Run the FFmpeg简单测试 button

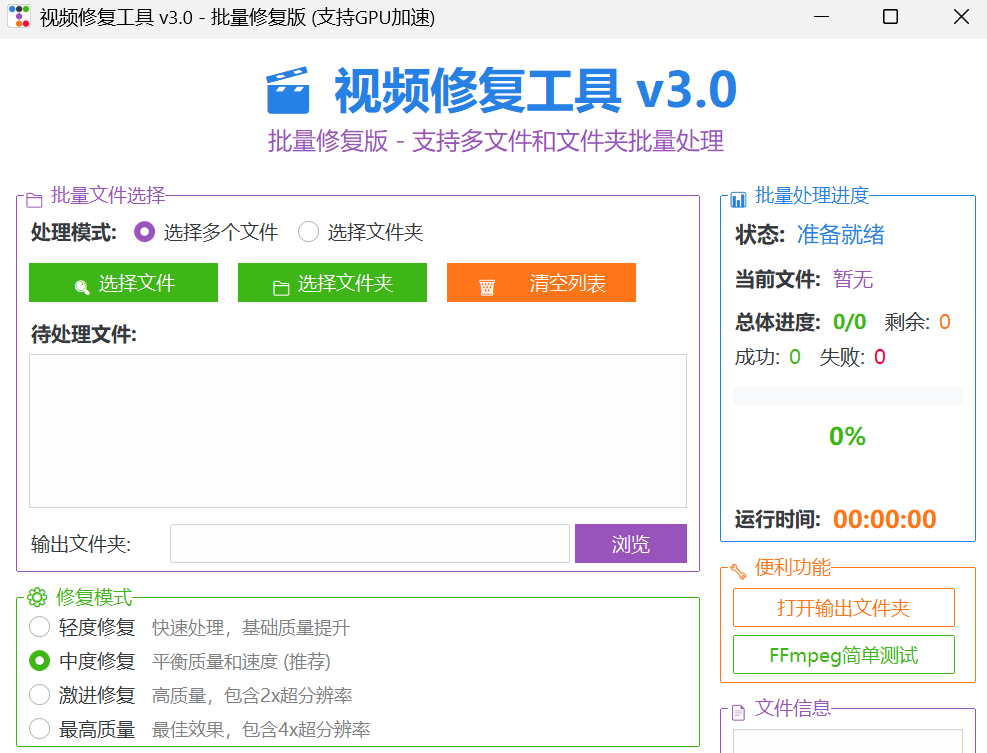point(843,655)
